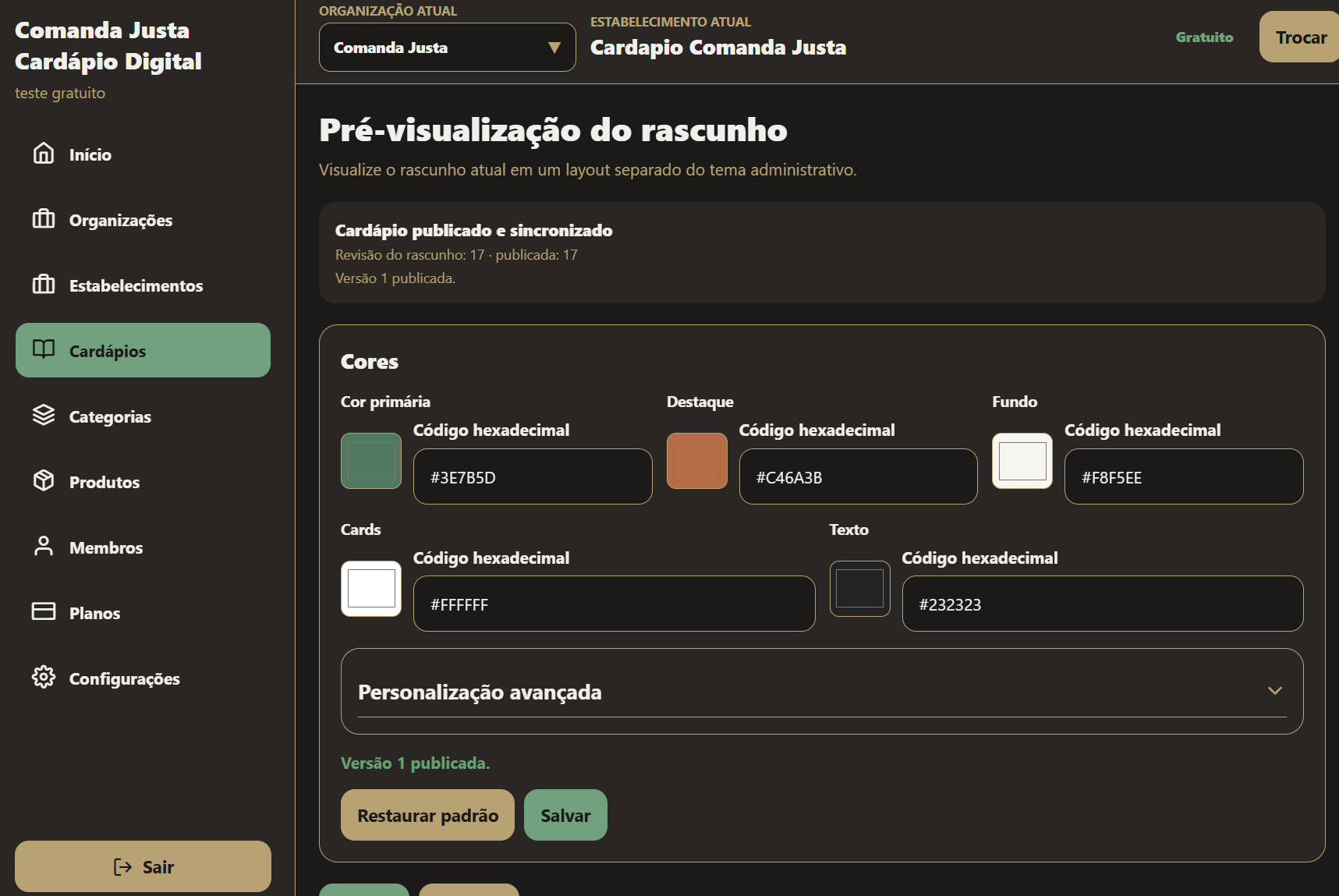Open the Cor primária green color swatch
1339x896 pixels.
[371, 461]
